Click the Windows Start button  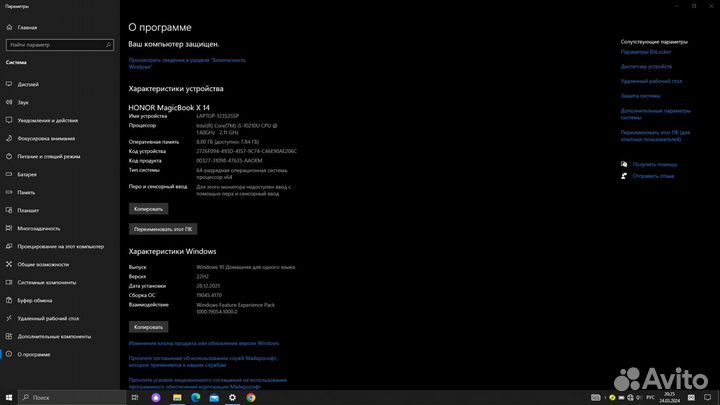tap(9, 397)
